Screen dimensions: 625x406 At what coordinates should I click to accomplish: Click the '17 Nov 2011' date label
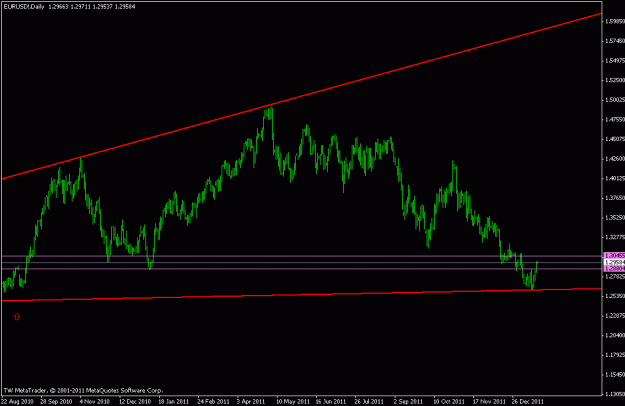pos(489,402)
